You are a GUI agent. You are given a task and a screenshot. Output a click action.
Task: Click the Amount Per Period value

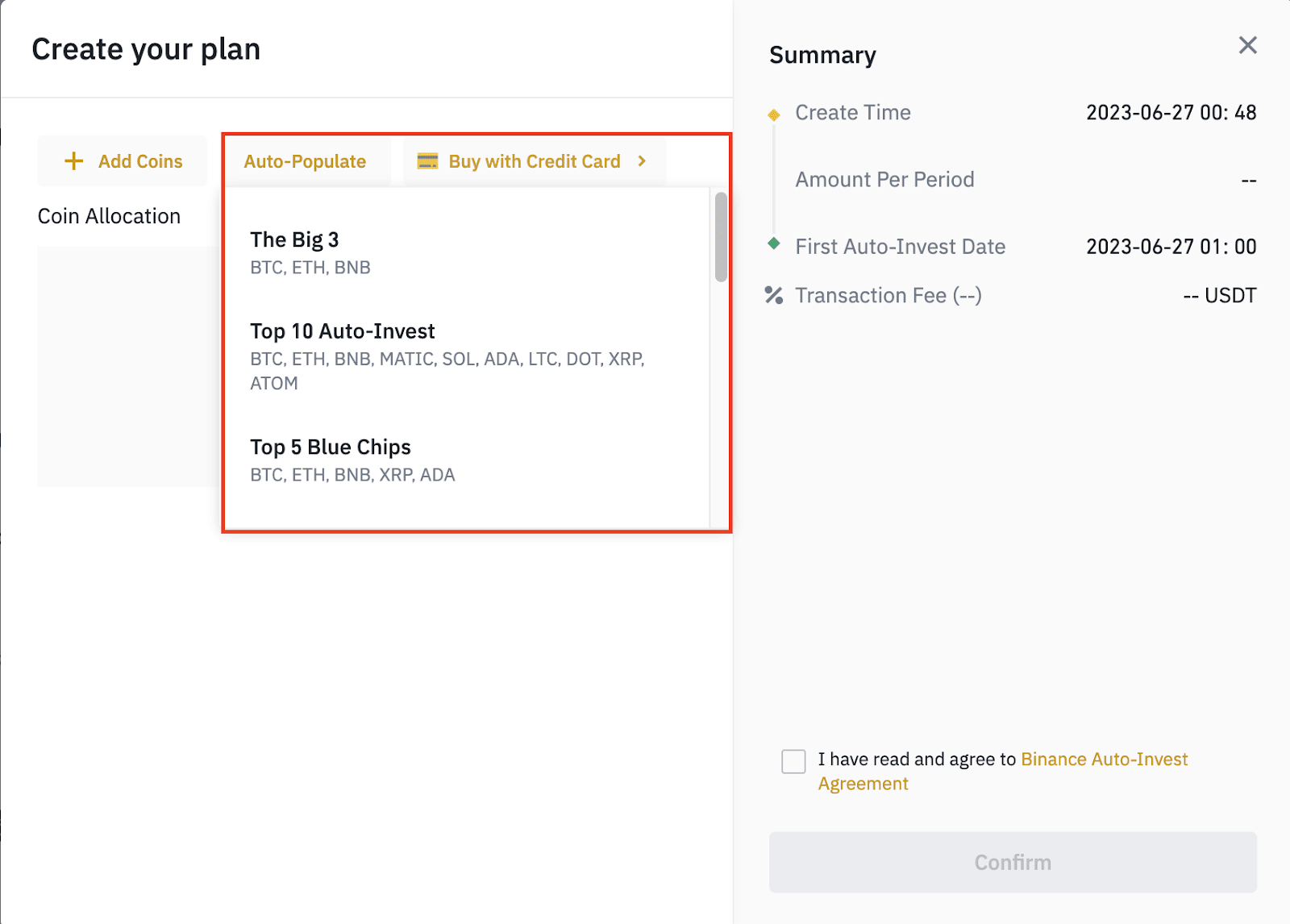(1249, 180)
